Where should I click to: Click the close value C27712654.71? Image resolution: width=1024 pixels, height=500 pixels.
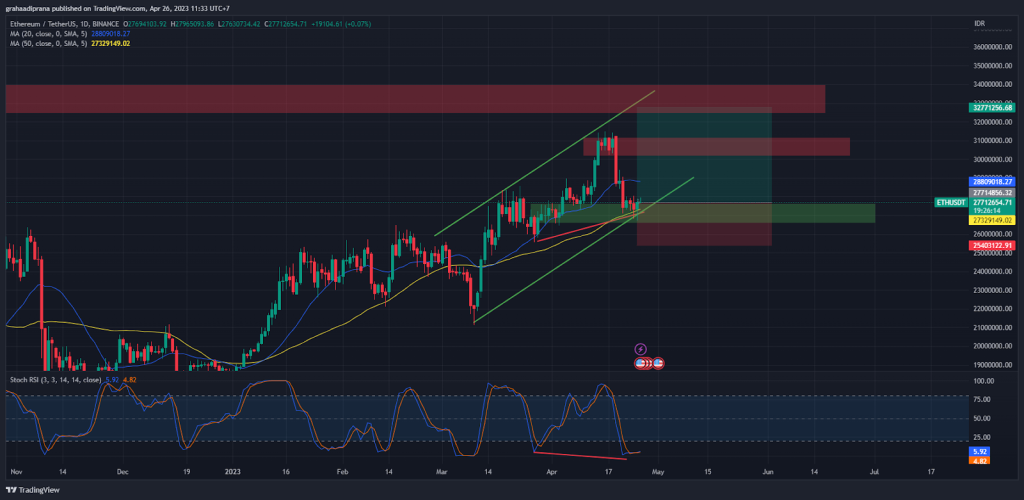pos(285,23)
